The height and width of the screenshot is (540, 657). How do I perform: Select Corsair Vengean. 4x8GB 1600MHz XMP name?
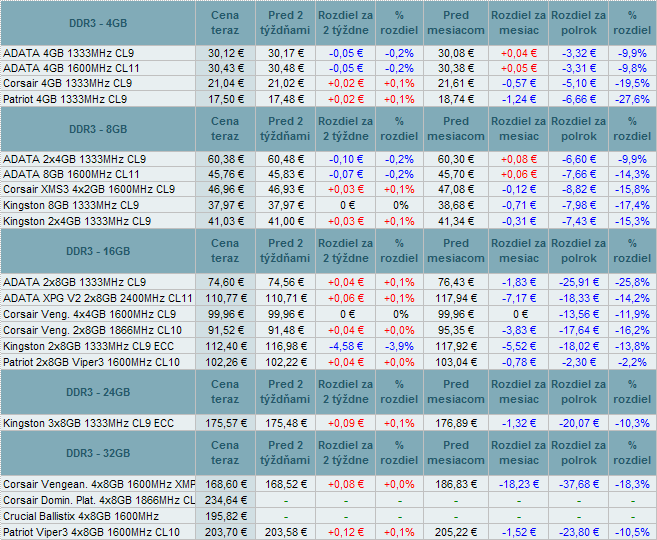point(99,484)
